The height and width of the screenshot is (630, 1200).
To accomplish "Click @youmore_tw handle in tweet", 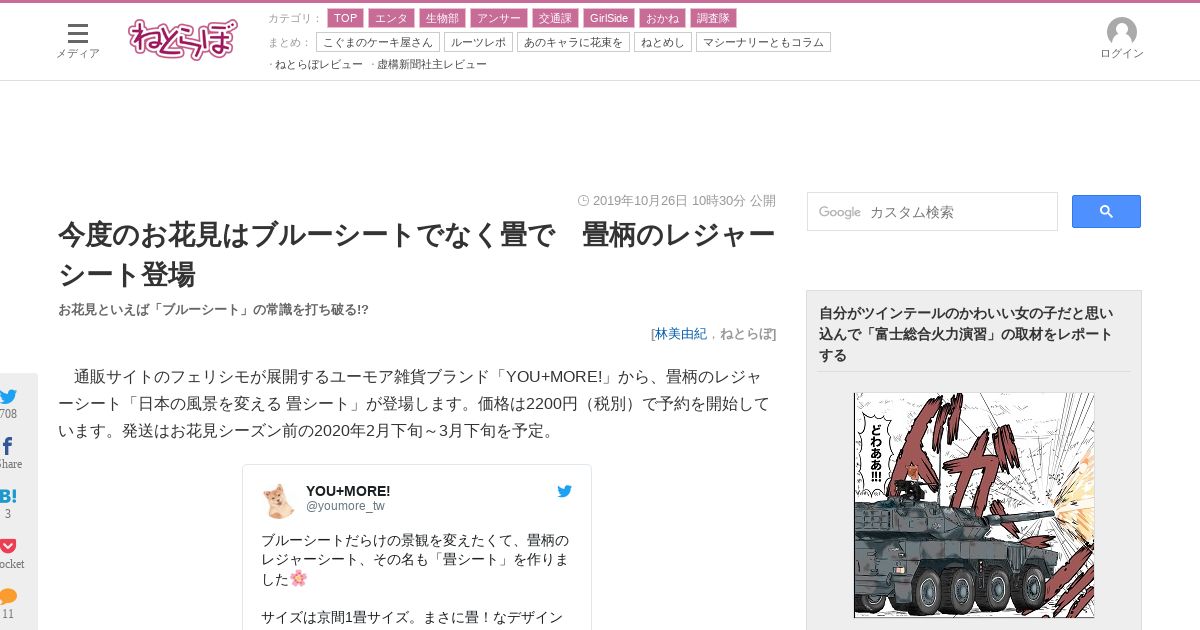I will tap(345, 506).
